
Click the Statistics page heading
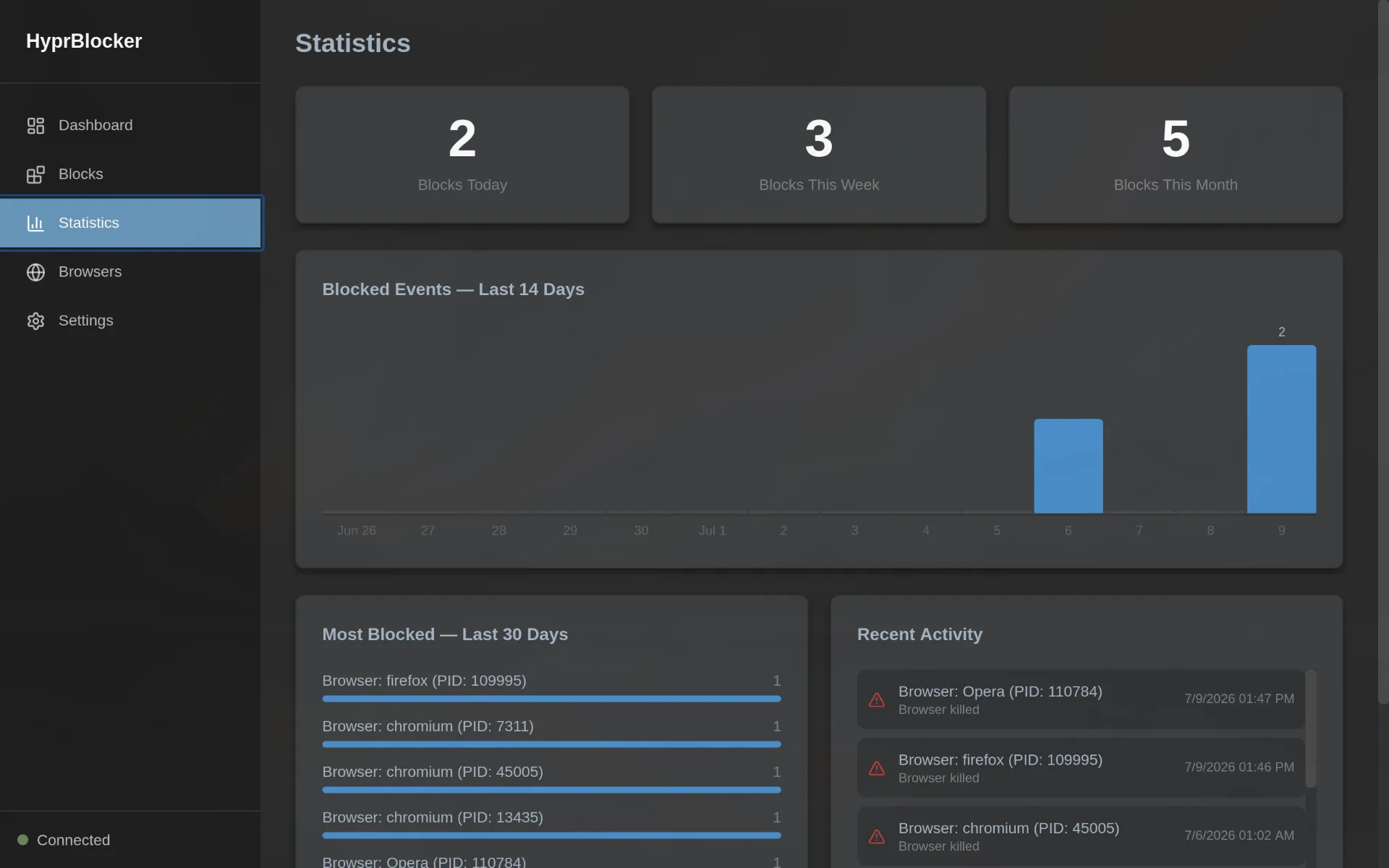tap(352, 43)
